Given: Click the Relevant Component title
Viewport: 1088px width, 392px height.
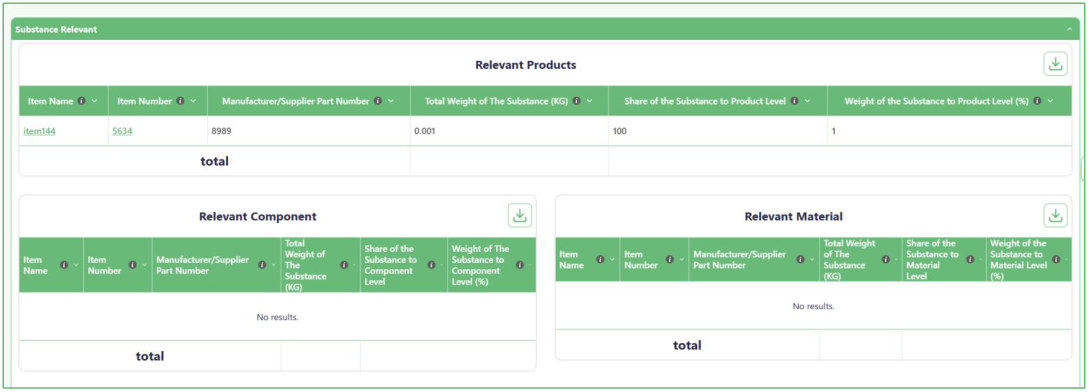Looking at the screenshot, I should 257,216.
